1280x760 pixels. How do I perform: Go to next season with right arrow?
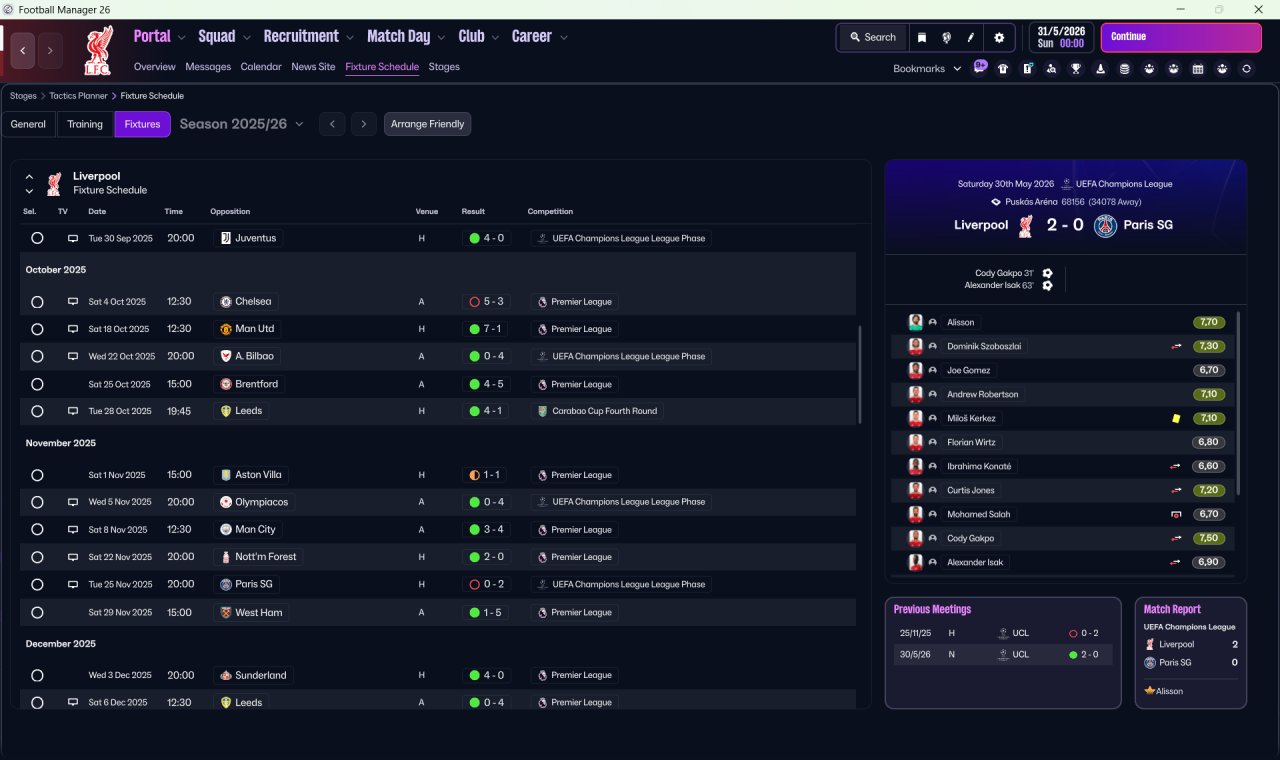(x=364, y=124)
